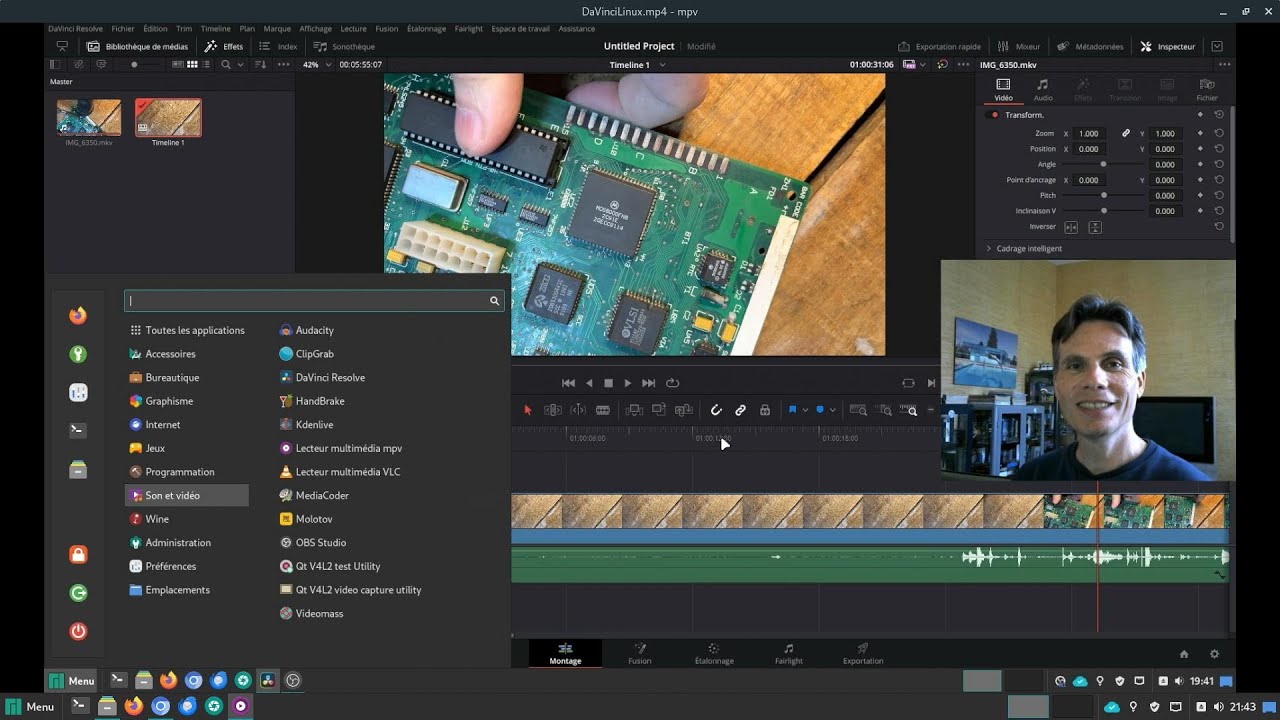Add keyframe for Position
The height and width of the screenshot is (720, 1280).
tap(1200, 149)
